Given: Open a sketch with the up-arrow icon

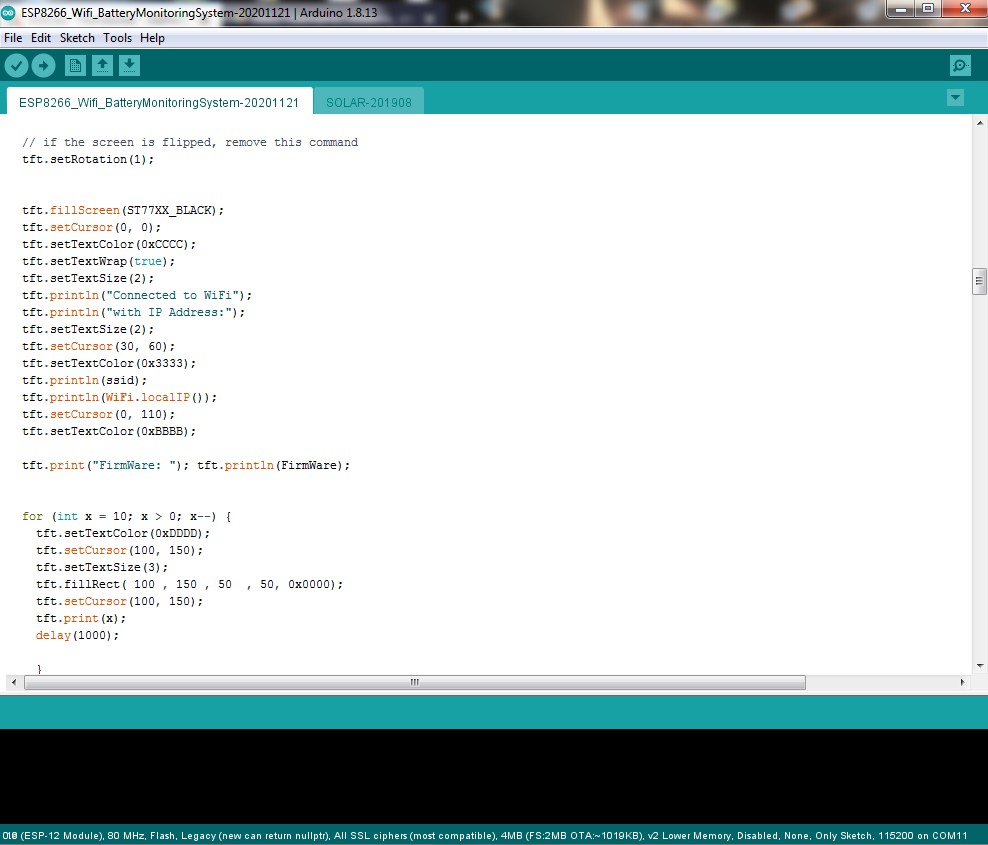Looking at the screenshot, I should coord(102,66).
